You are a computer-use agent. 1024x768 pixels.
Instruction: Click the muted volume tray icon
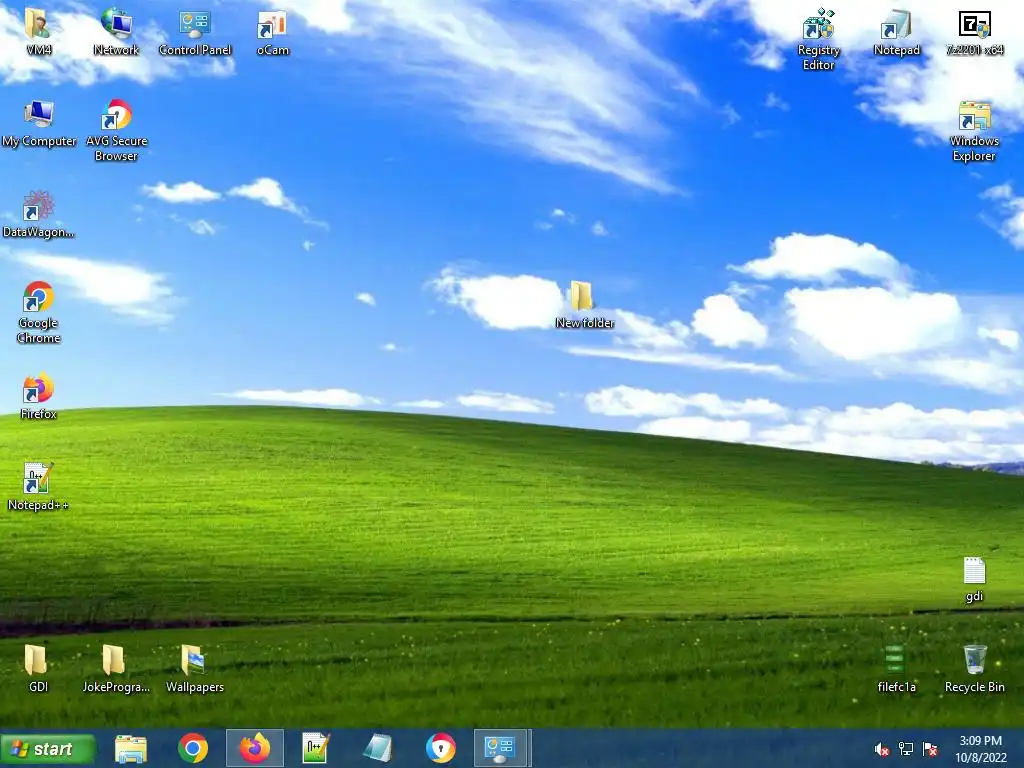881,749
